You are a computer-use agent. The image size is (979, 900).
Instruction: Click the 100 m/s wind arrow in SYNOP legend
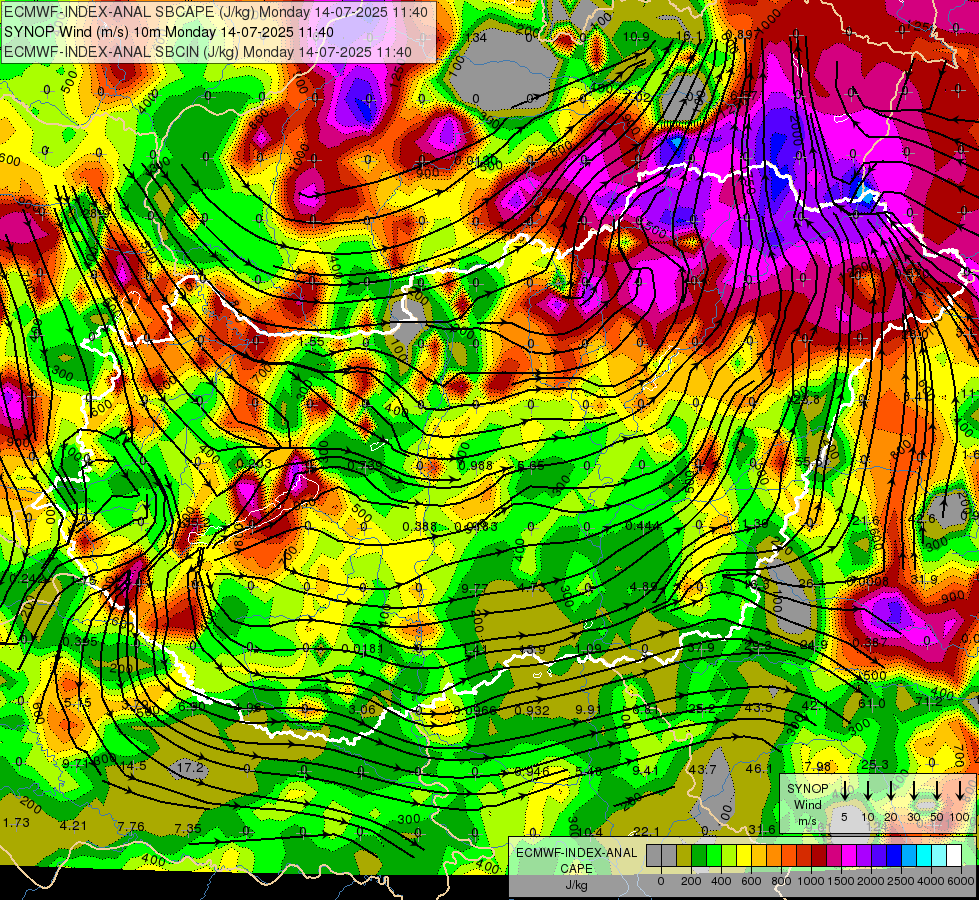coord(960,790)
